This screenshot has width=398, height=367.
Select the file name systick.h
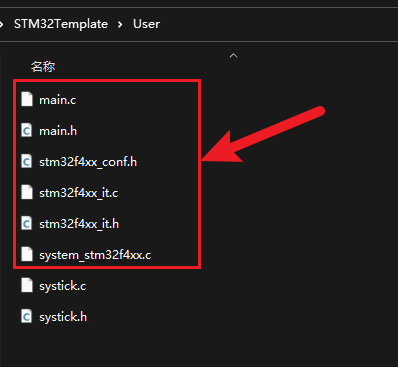(63, 317)
